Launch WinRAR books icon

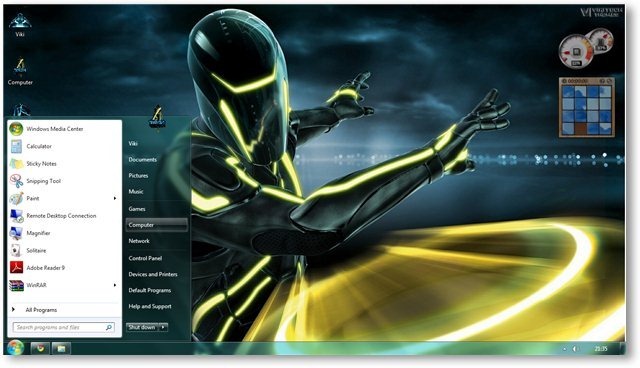[16, 285]
